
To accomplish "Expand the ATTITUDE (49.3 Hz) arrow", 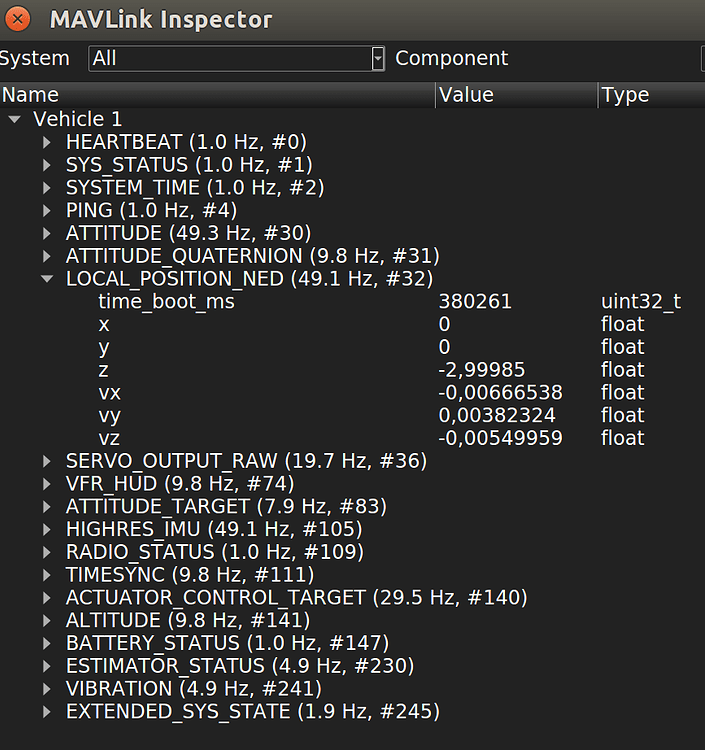I will click(x=47, y=233).
